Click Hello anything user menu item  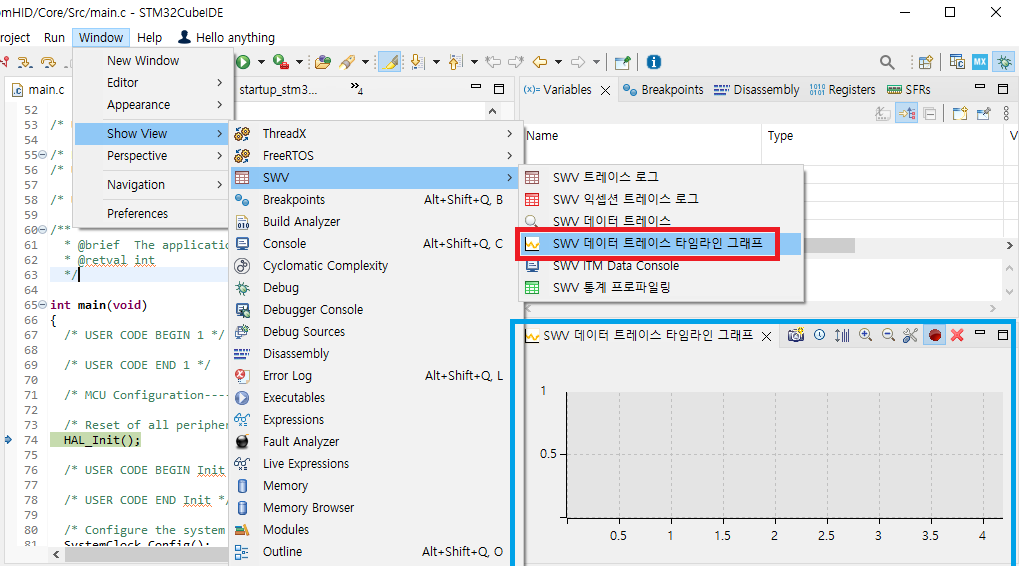click(226, 38)
